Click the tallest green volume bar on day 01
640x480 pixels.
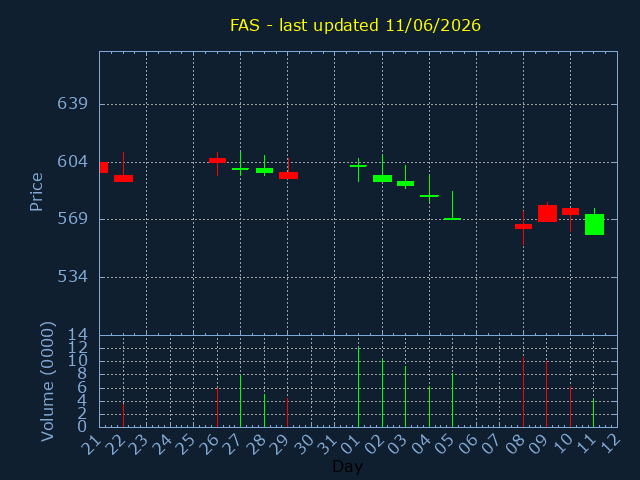pyautogui.click(x=358, y=387)
